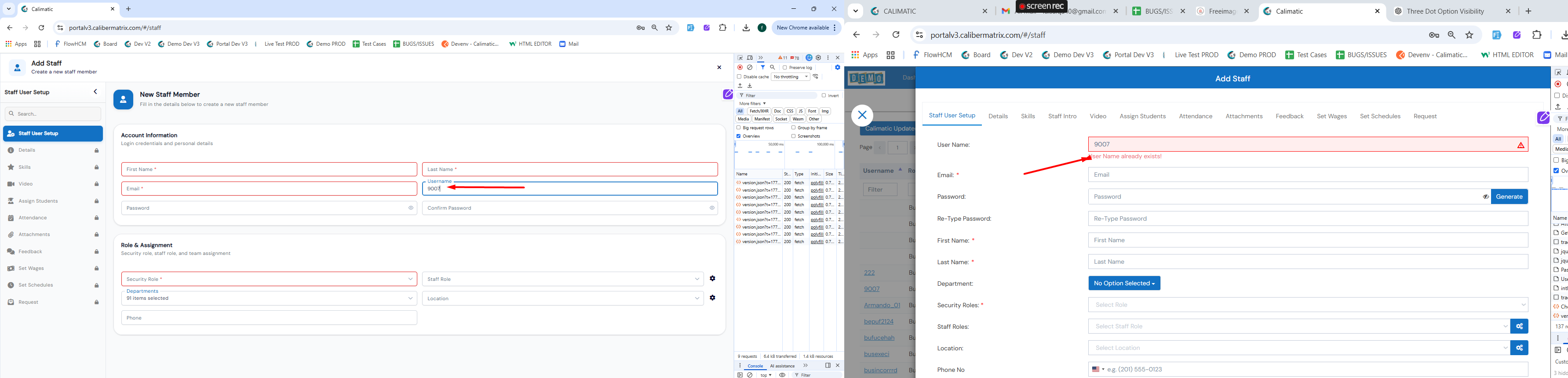Open the Staff Intro tab

coord(1062,116)
